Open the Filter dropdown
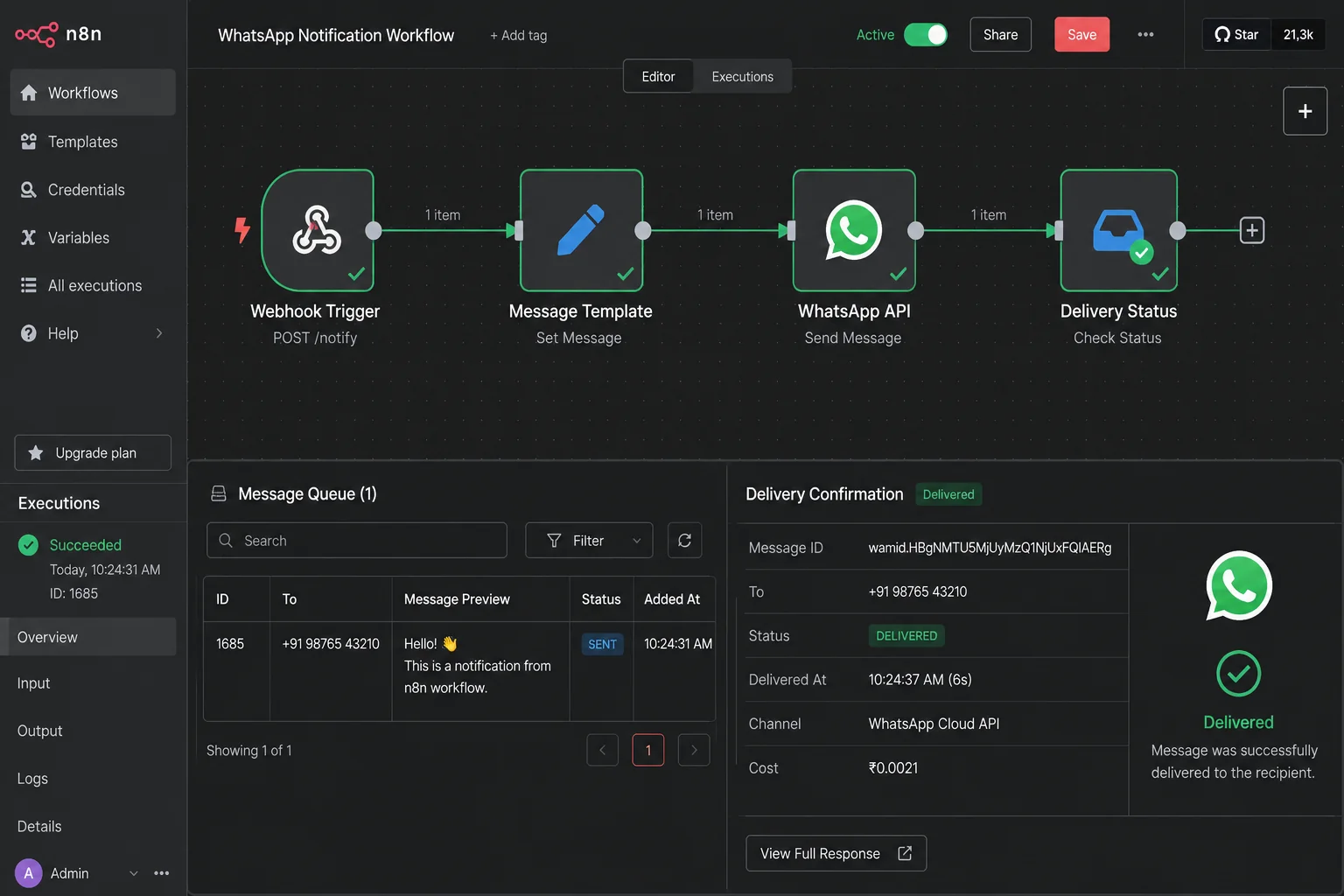The height and width of the screenshot is (896, 1344). 589,541
